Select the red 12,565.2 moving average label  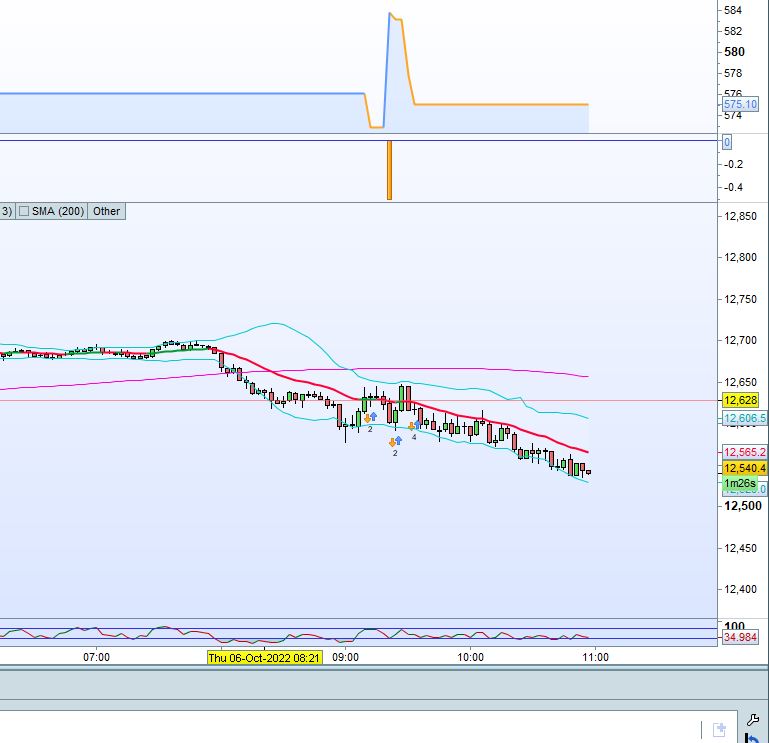744,452
